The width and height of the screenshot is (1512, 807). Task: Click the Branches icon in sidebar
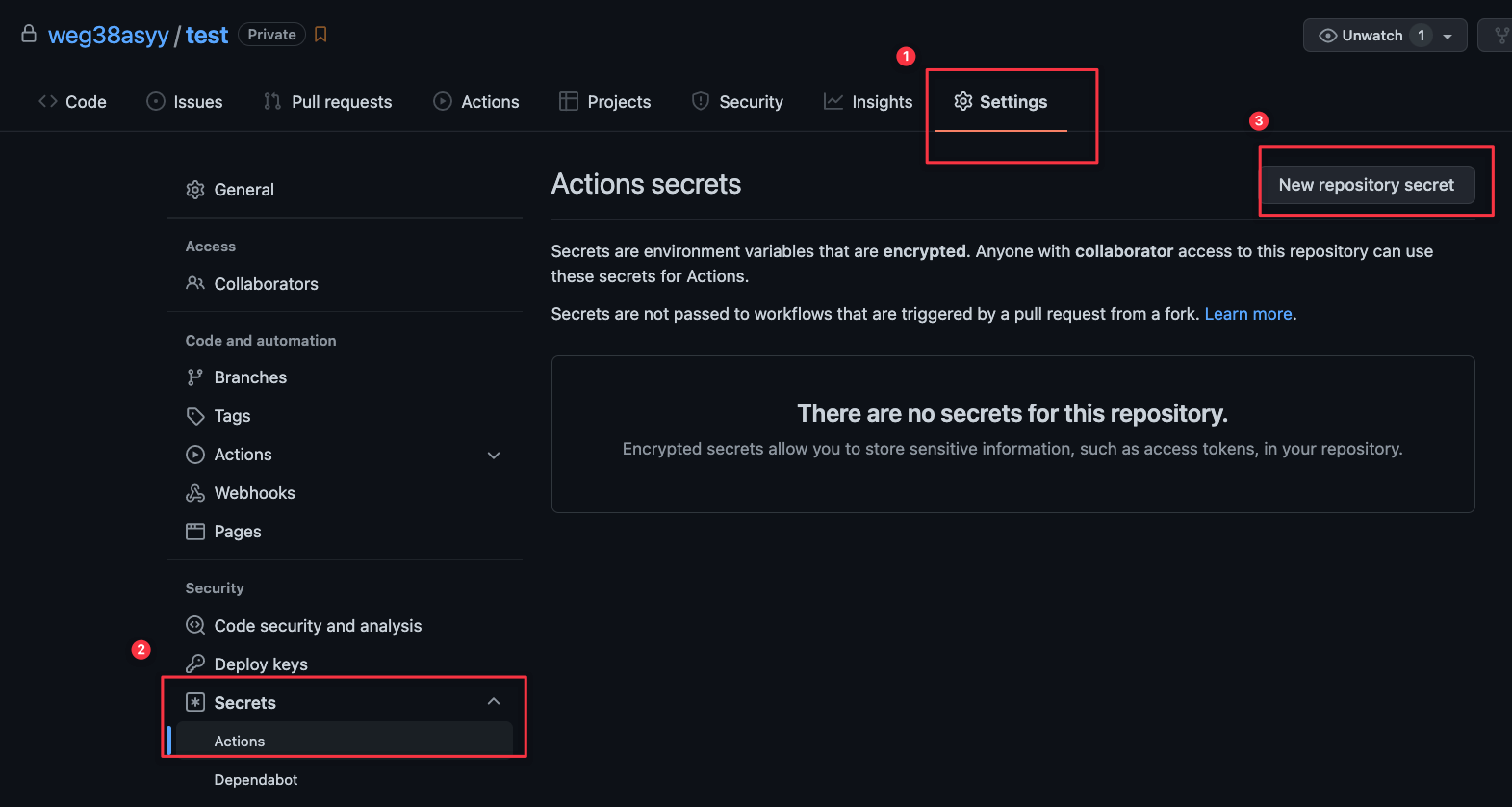(195, 377)
